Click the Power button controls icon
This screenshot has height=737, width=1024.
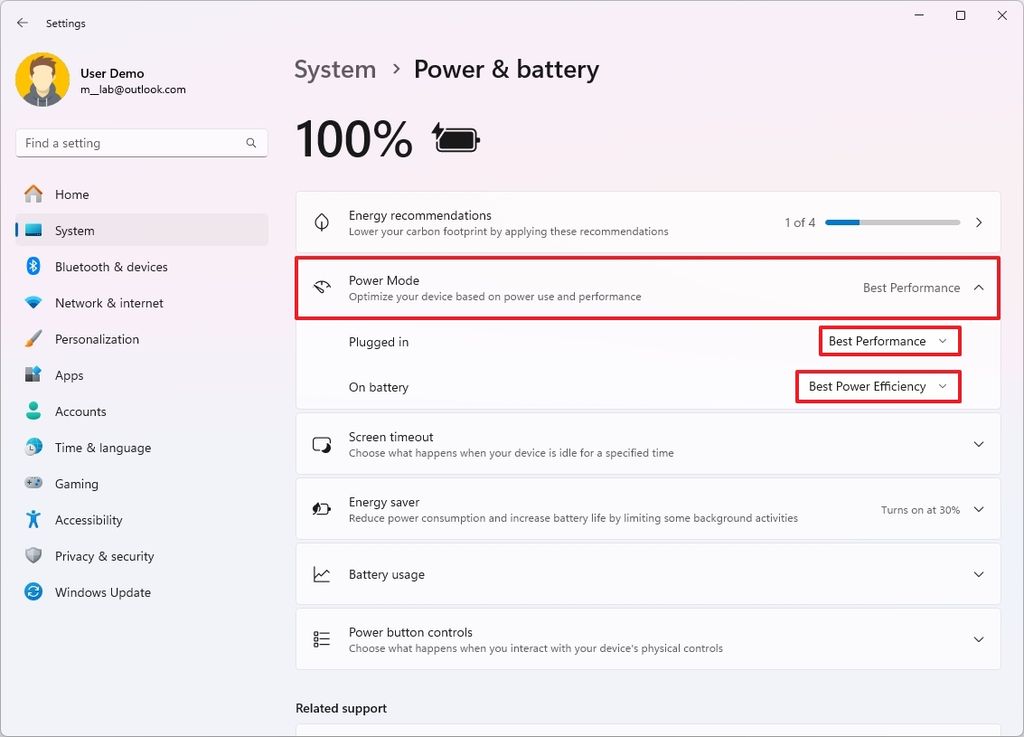point(321,639)
